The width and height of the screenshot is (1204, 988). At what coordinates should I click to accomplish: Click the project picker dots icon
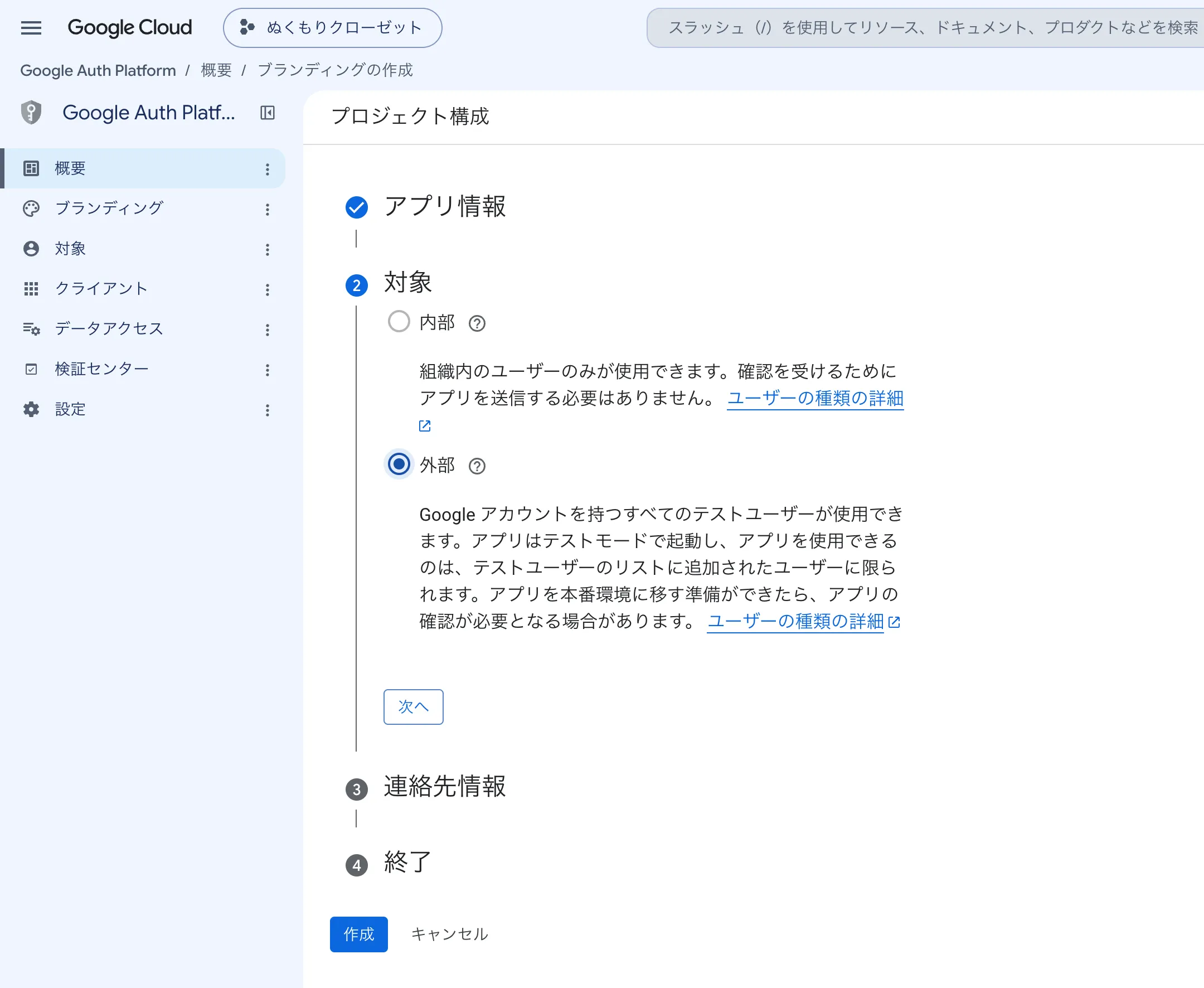click(x=247, y=27)
